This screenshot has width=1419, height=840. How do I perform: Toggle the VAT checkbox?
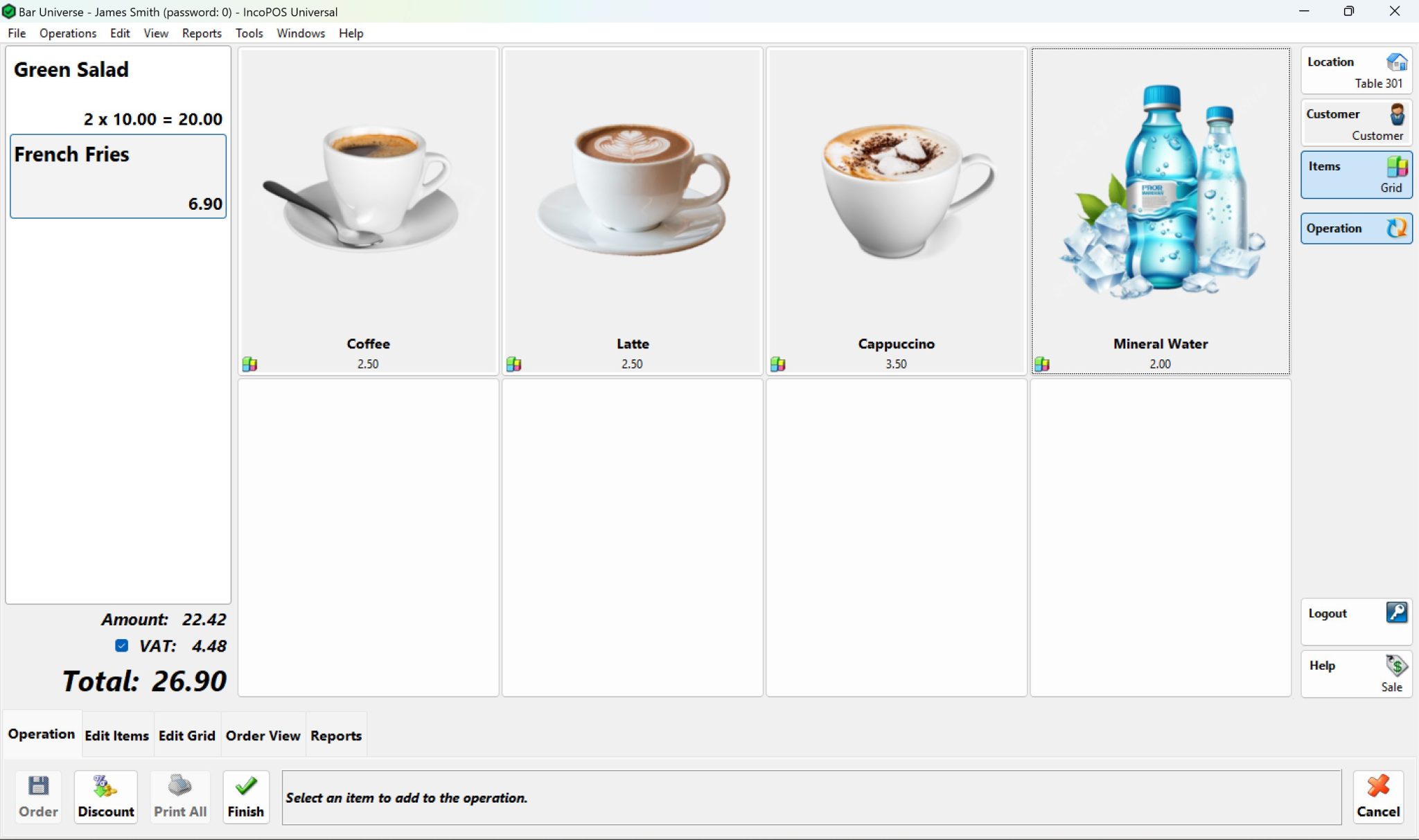click(121, 645)
